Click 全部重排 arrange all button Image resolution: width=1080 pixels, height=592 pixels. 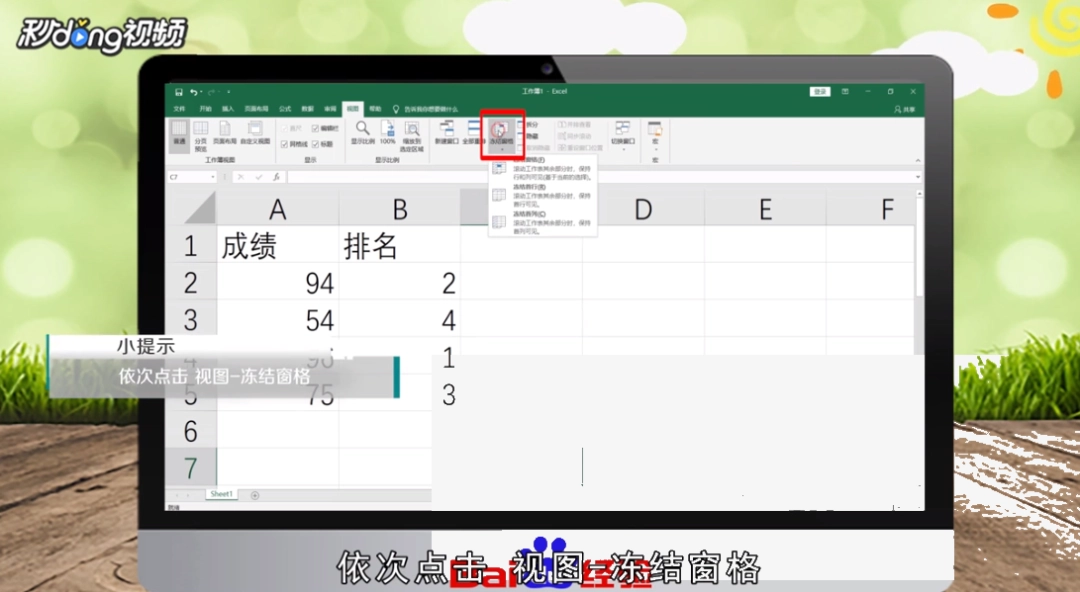click(x=472, y=133)
